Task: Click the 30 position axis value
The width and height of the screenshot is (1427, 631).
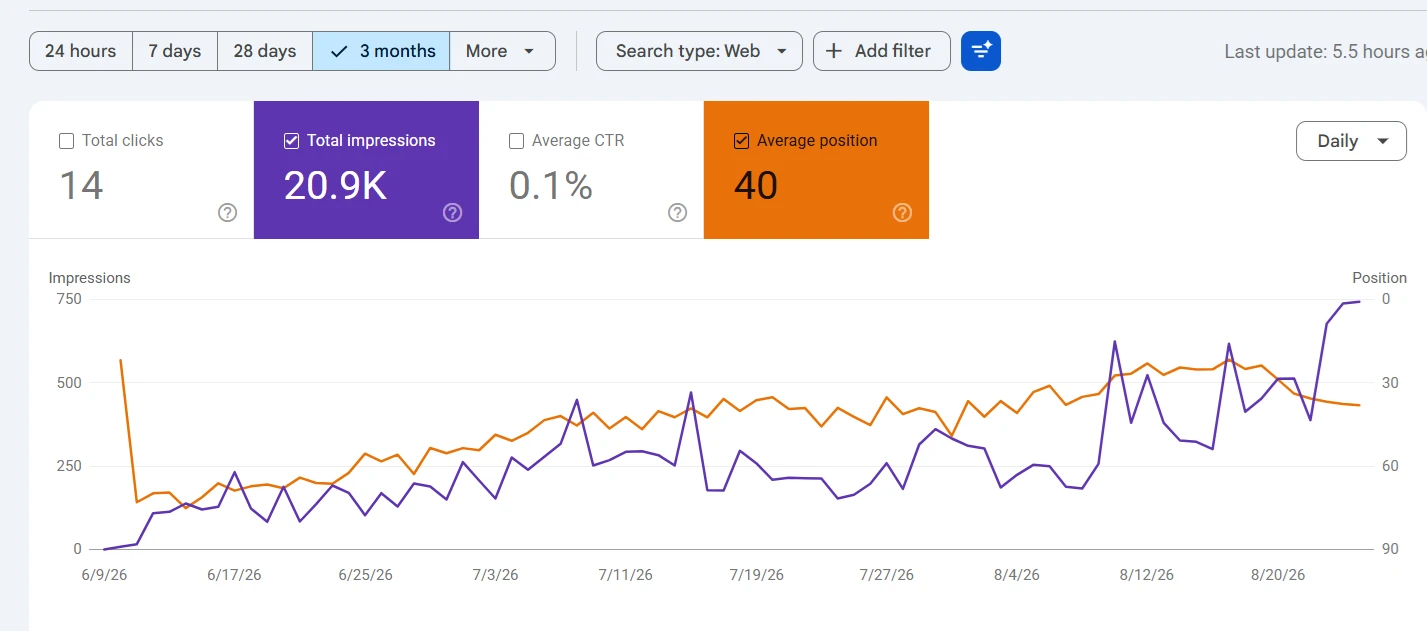Action: [x=1390, y=382]
